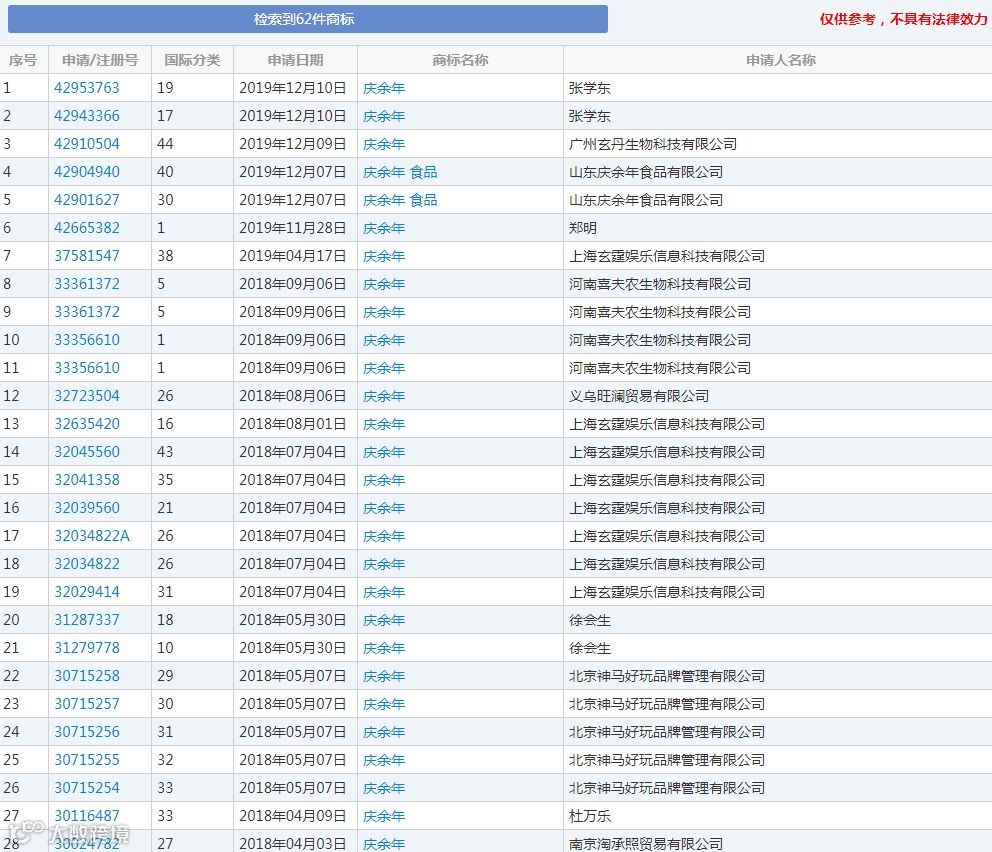Select applicant 郑明

pyautogui.click(x=583, y=228)
